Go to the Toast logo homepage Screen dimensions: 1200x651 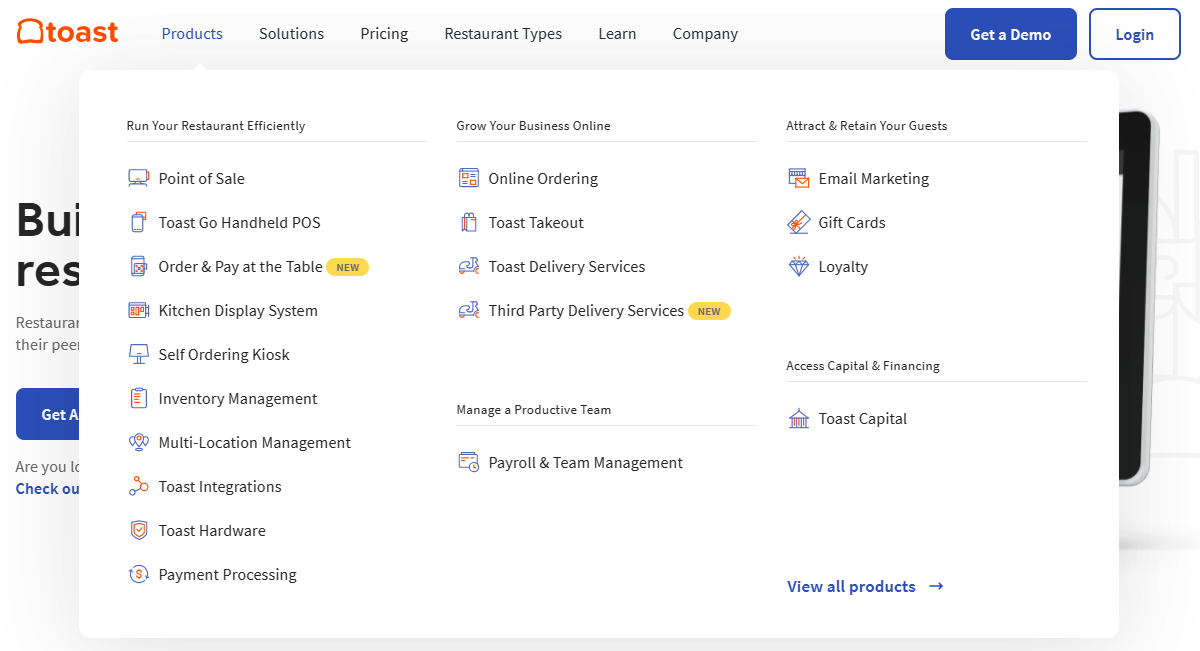(x=68, y=32)
